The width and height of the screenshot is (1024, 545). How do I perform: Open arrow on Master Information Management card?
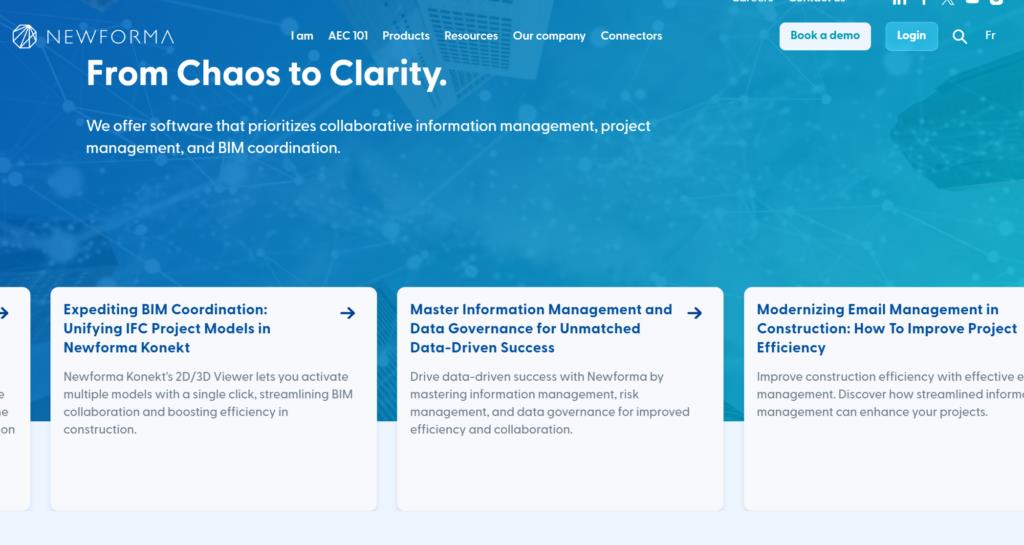[695, 313]
